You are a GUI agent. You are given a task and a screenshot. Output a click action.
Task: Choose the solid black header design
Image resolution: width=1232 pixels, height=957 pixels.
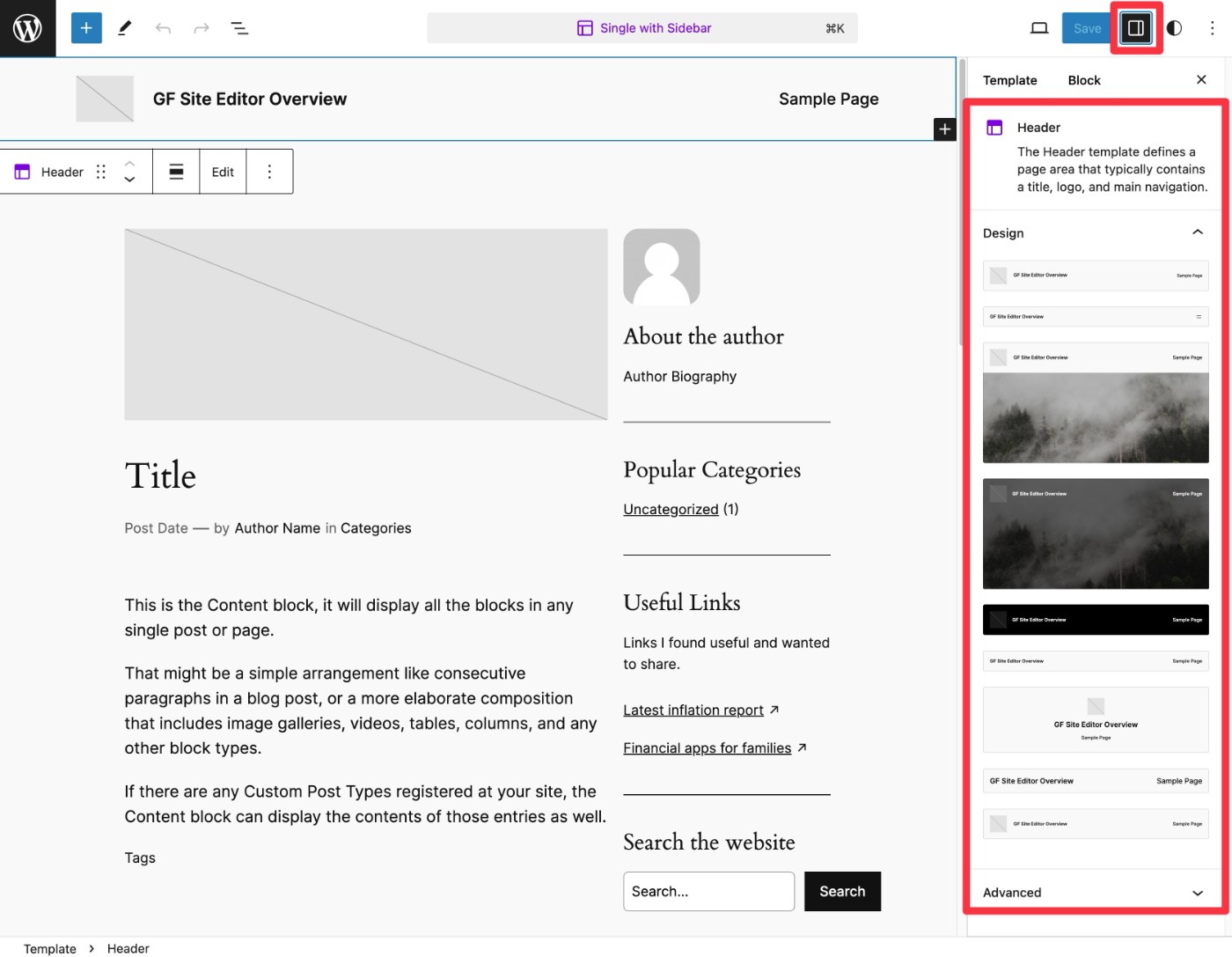[x=1096, y=620]
